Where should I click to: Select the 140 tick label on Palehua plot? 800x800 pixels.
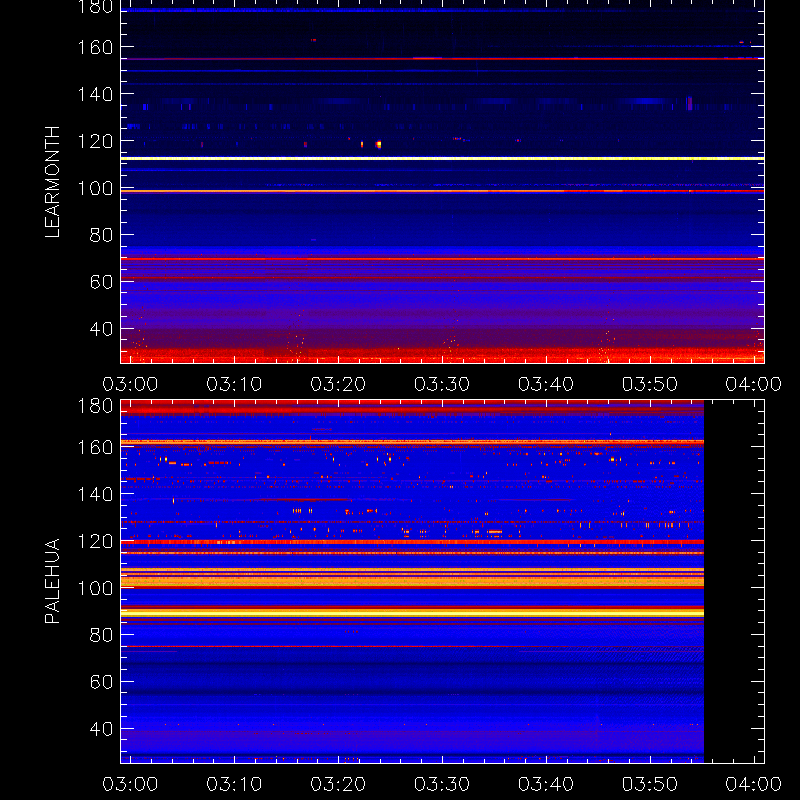(x=95, y=494)
